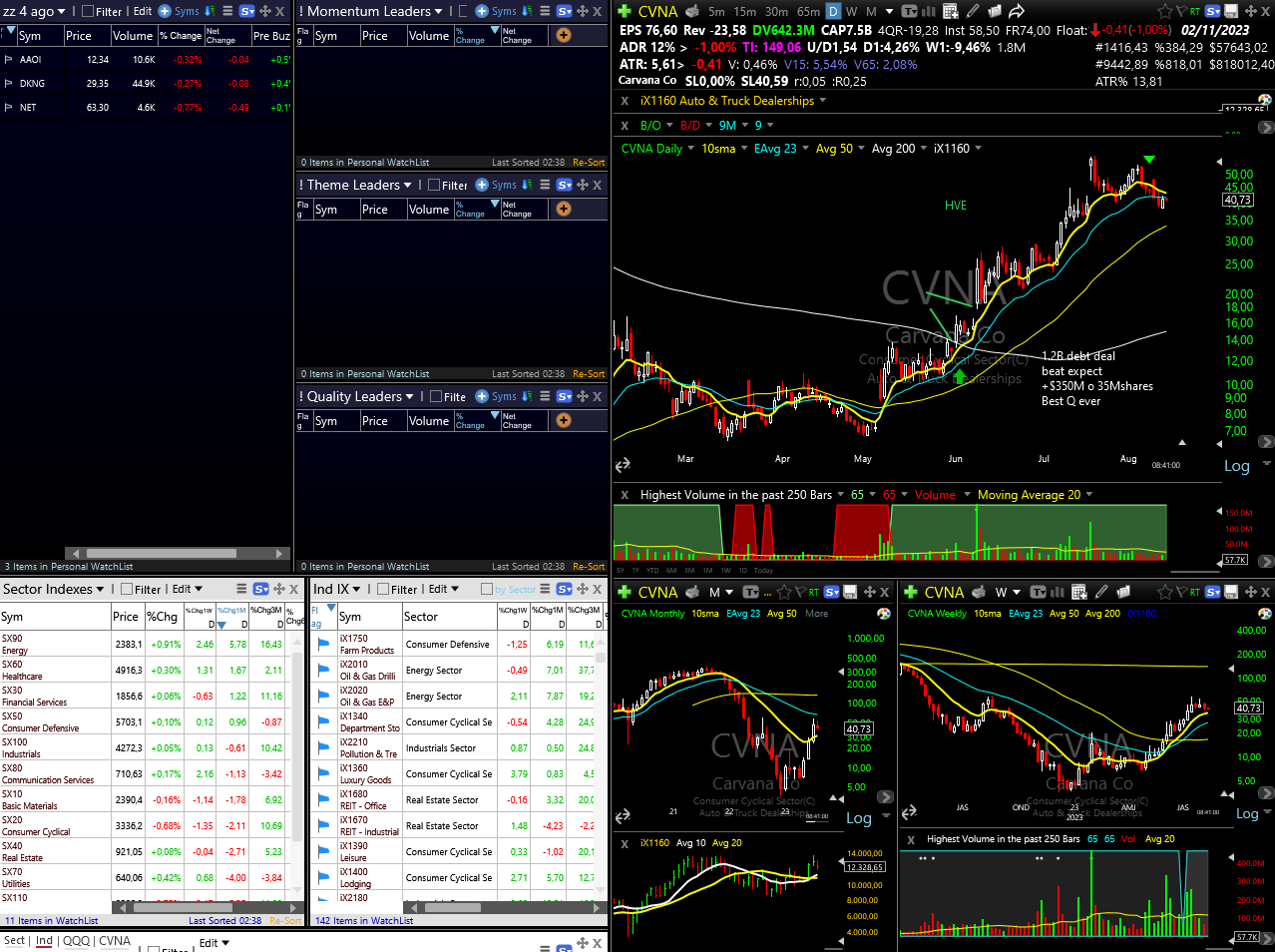
Task: Open the notes icon on the daily chart toolbar
Action: (994, 11)
